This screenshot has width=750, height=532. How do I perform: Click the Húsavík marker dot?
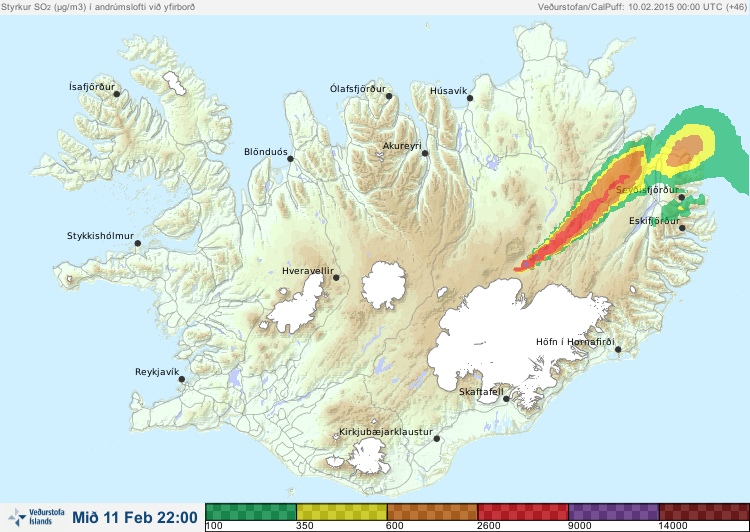pyautogui.click(x=470, y=98)
